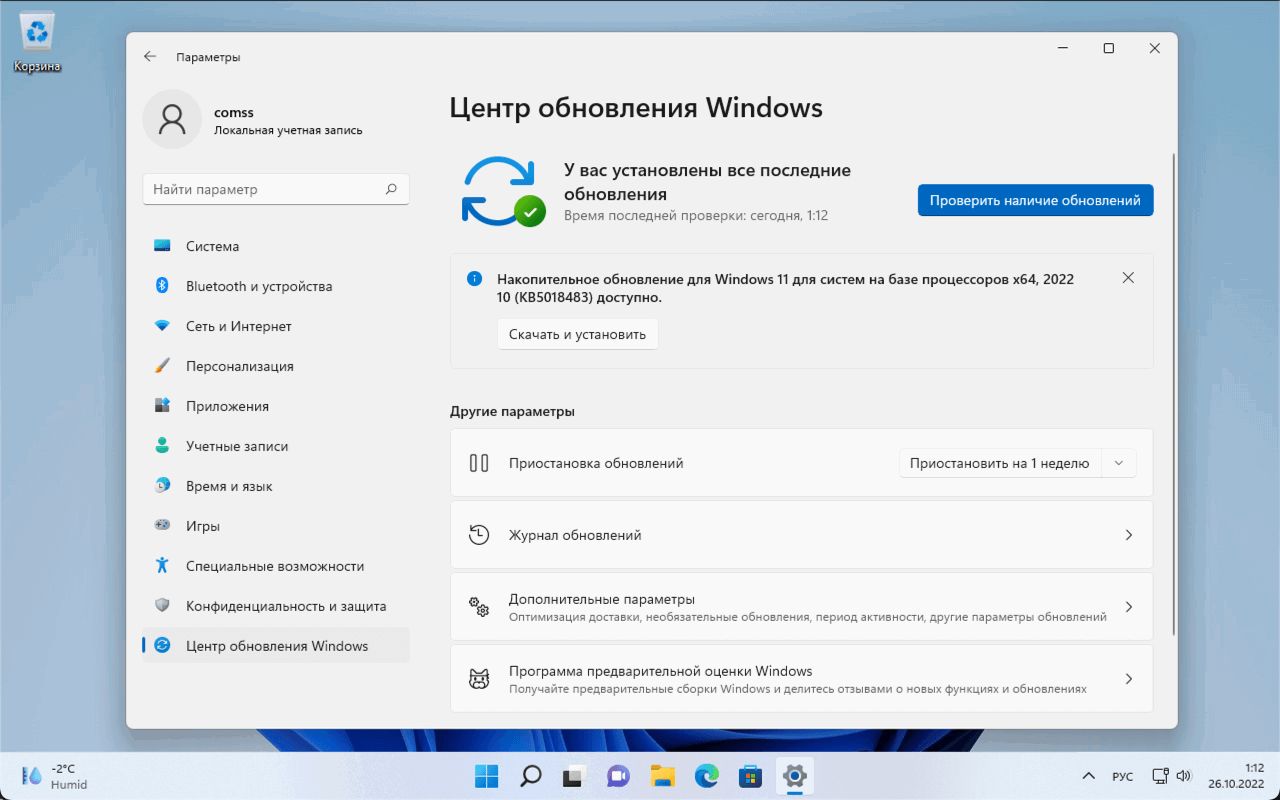Image resolution: width=1280 pixels, height=800 pixels.
Task: Open Журнал обновлений via its chevron
Action: [1128, 535]
